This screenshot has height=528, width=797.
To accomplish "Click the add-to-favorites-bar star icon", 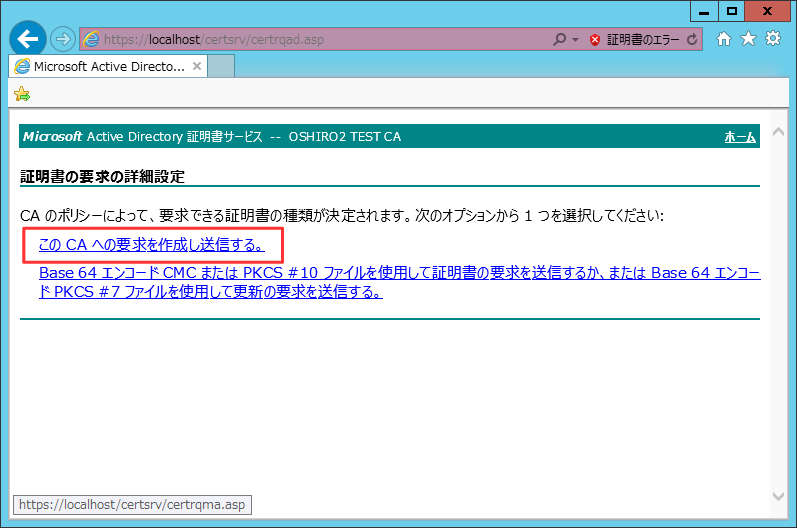I will (x=22, y=94).
